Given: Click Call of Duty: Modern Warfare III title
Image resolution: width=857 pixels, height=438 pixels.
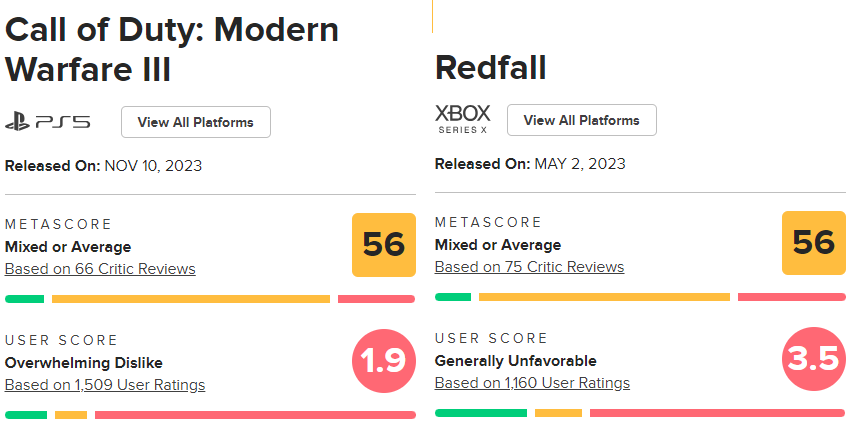Looking at the screenshot, I should click(x=172, y=49).
